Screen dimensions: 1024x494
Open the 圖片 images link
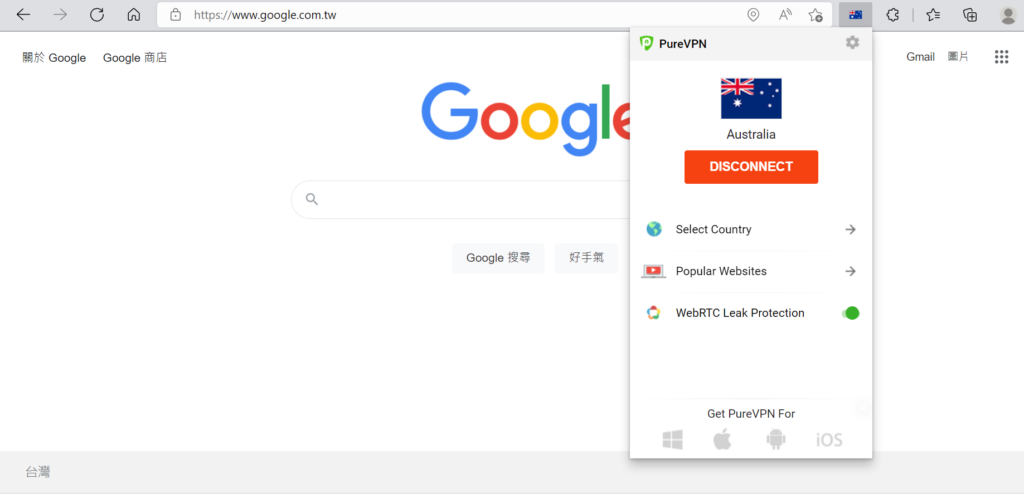click(x=958, y=57)
